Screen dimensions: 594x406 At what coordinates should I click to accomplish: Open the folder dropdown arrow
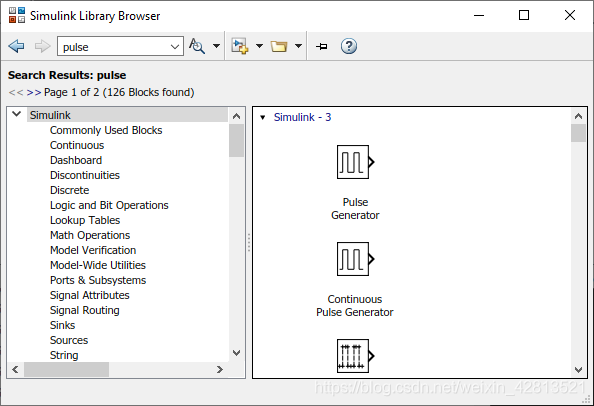(299, 46)
